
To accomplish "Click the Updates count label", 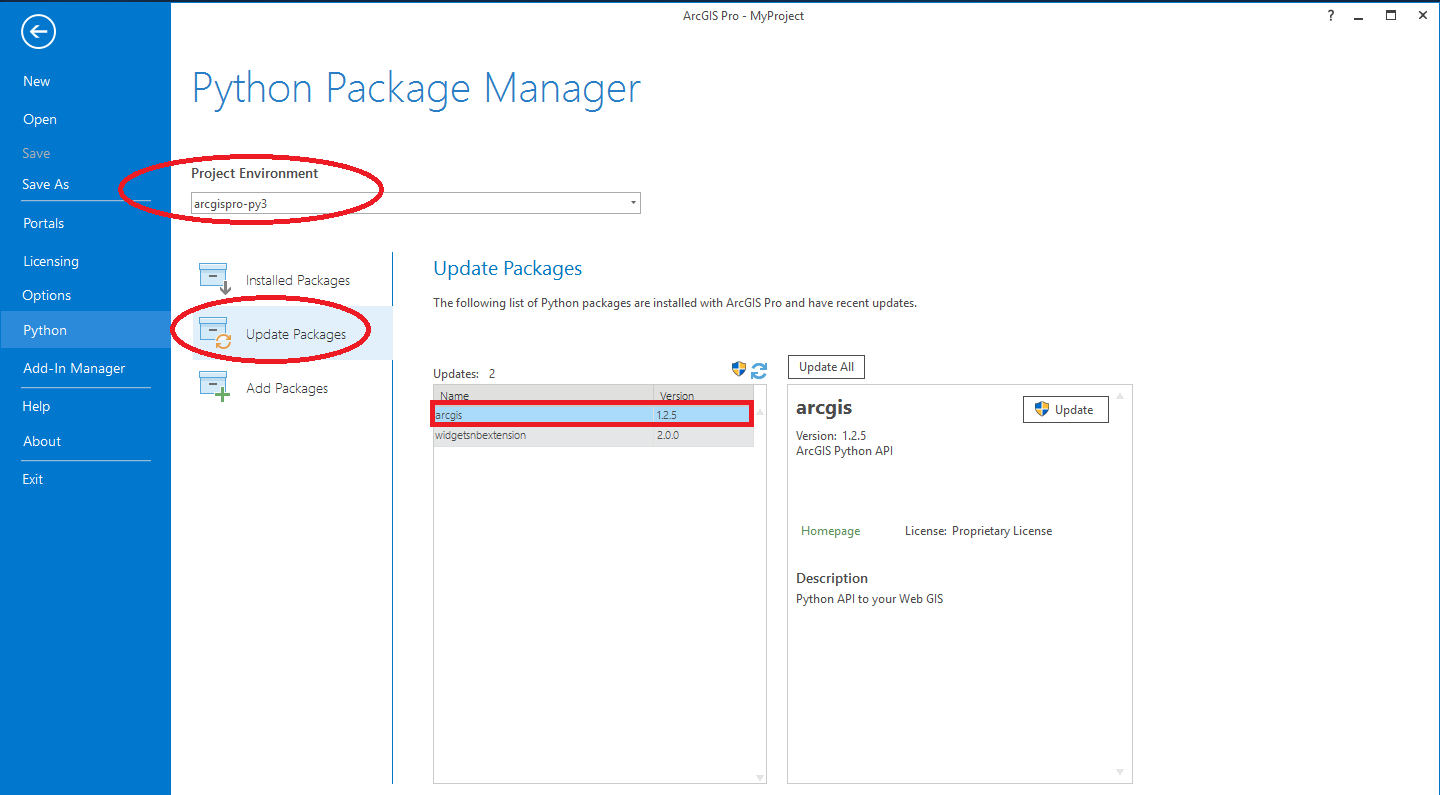I will (x=464, y=374).
